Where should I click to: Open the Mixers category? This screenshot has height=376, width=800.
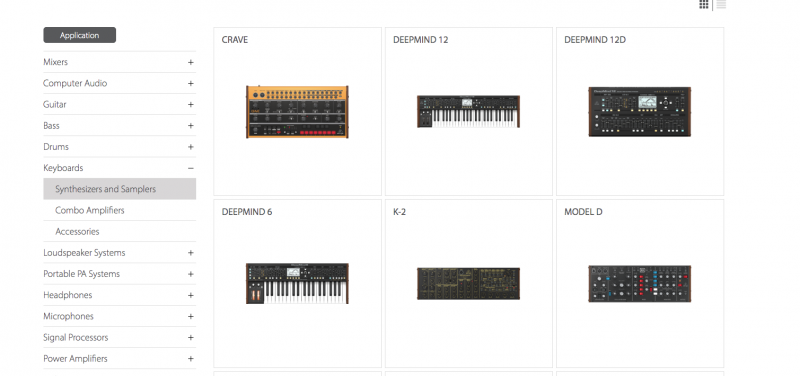(x=56, y=62)
